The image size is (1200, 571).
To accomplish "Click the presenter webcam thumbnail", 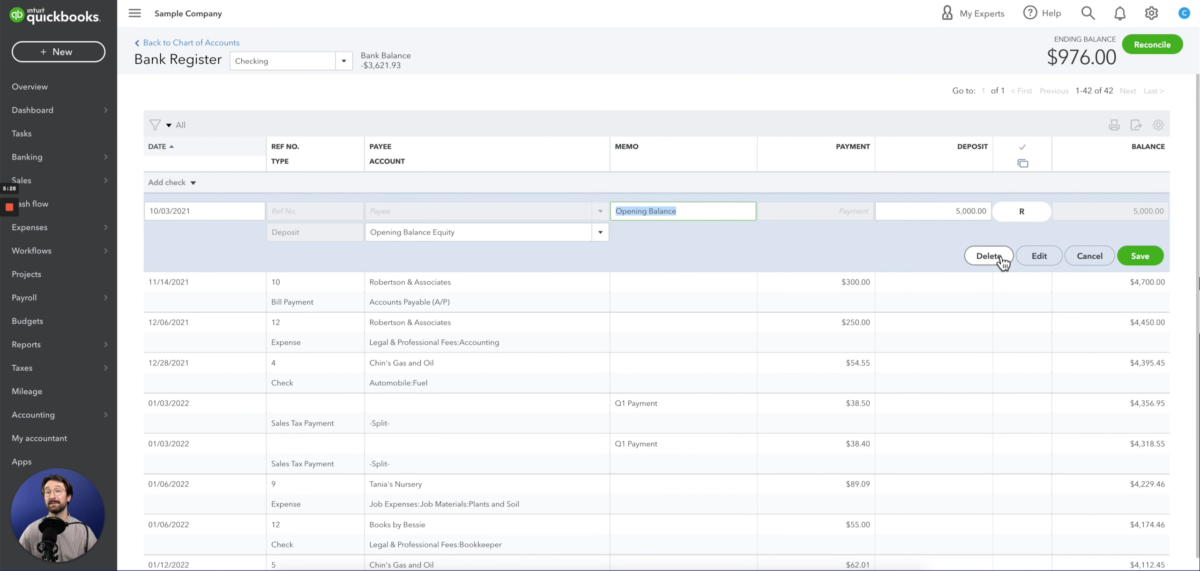I will 57,515.
